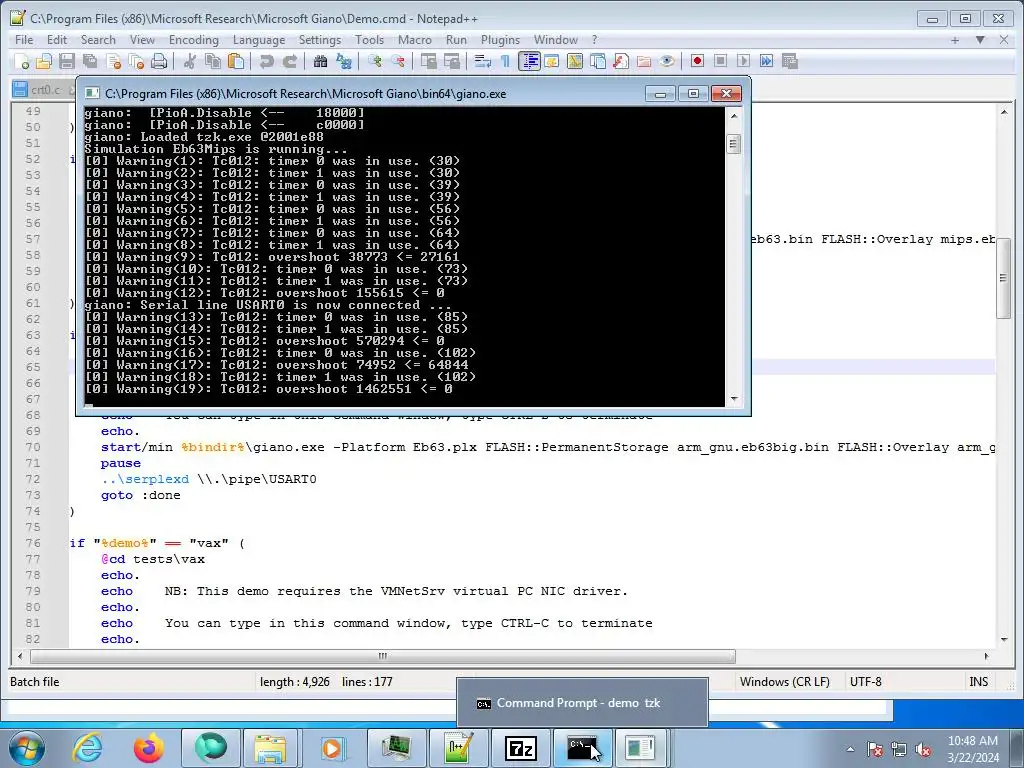1024x768 pixels.
Task: Click the plus button in menu bar
Action: [955, 40]
